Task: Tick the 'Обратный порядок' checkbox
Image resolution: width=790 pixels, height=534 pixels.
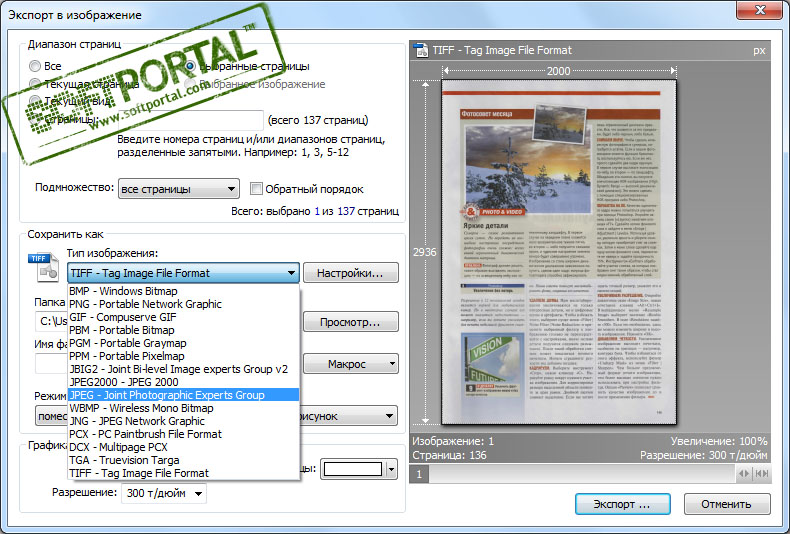Action: (256, 189)
